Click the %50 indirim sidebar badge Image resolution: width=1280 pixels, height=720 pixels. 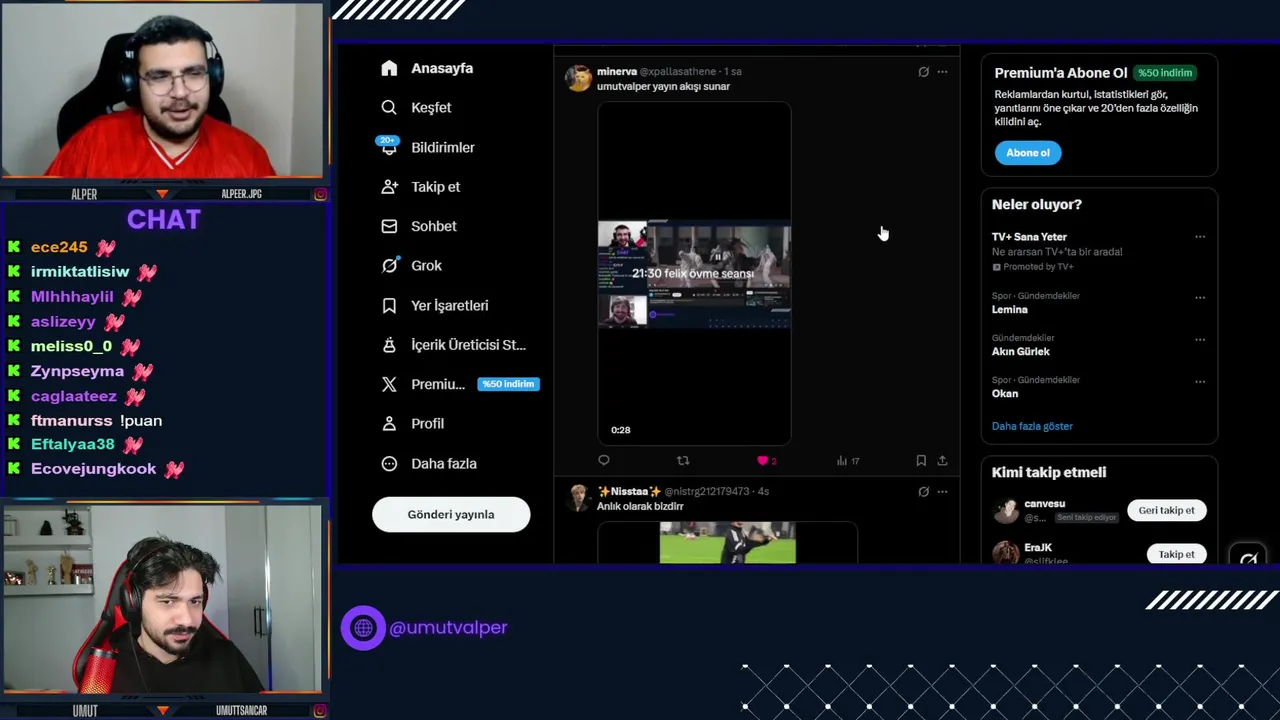[x=508, y=384]
